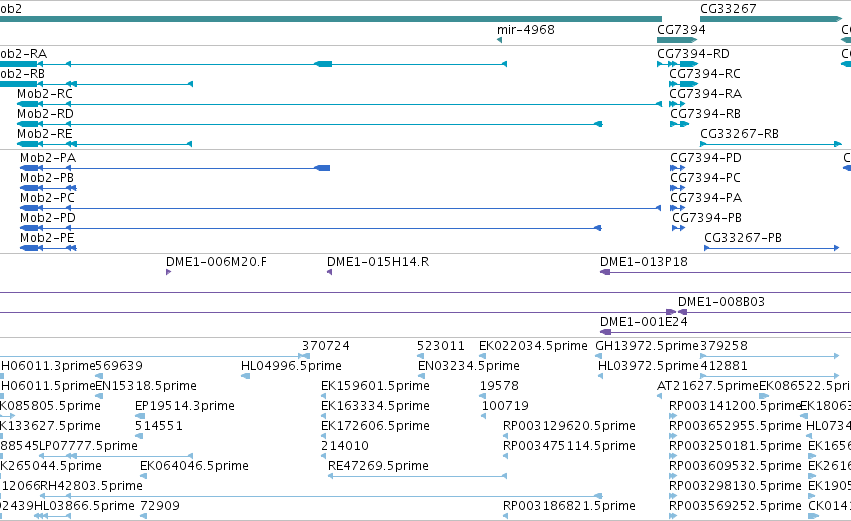Select protein Mob2-PA

48,157
